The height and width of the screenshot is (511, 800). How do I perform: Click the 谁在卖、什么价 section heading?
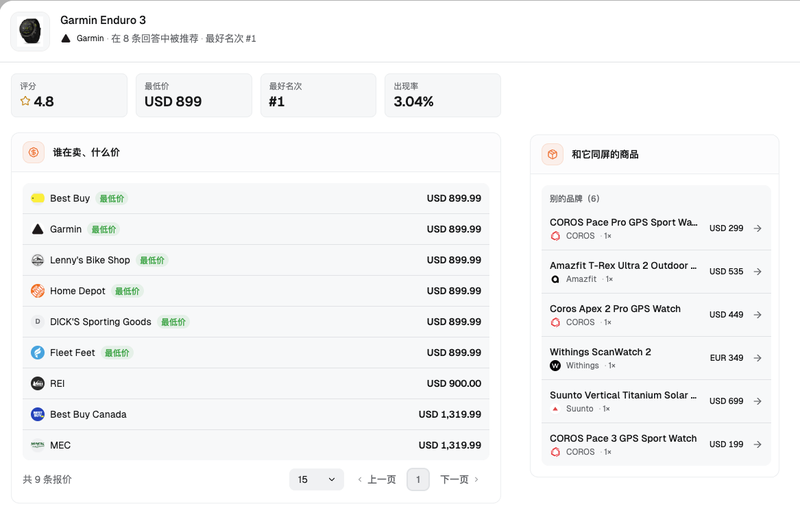(x=86, y=152)
